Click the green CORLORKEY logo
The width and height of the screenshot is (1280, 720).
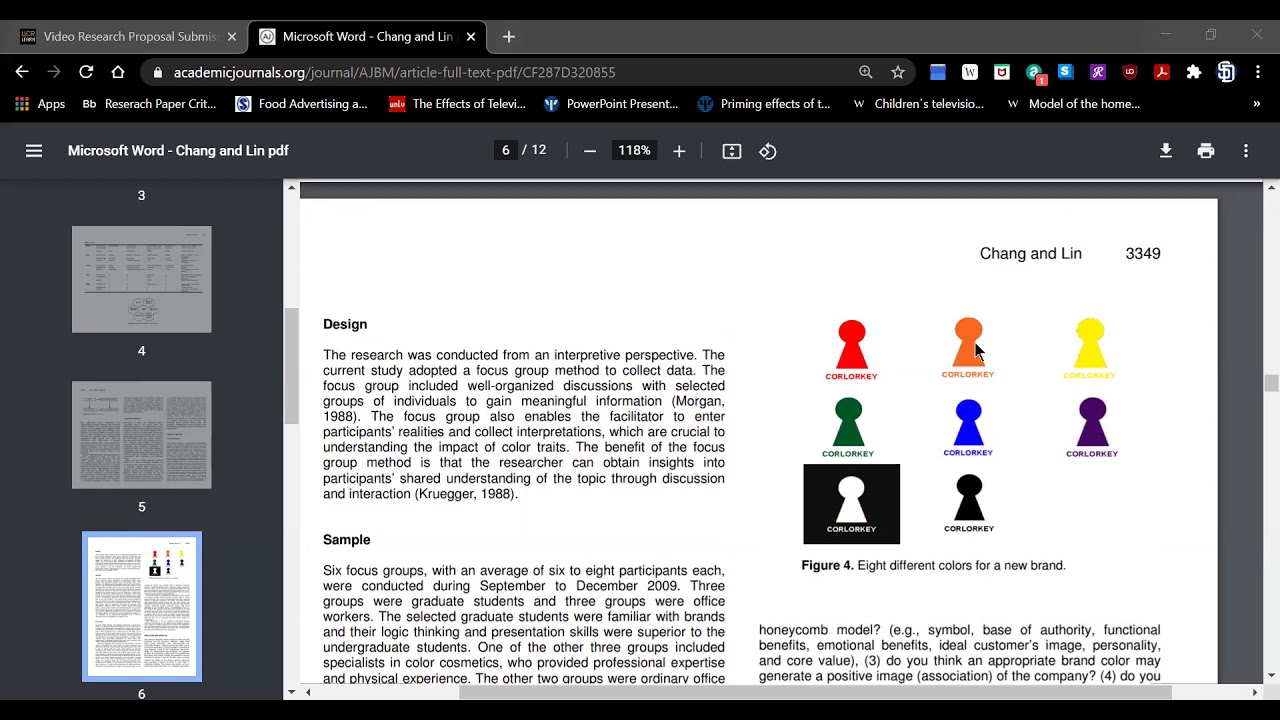848,428
